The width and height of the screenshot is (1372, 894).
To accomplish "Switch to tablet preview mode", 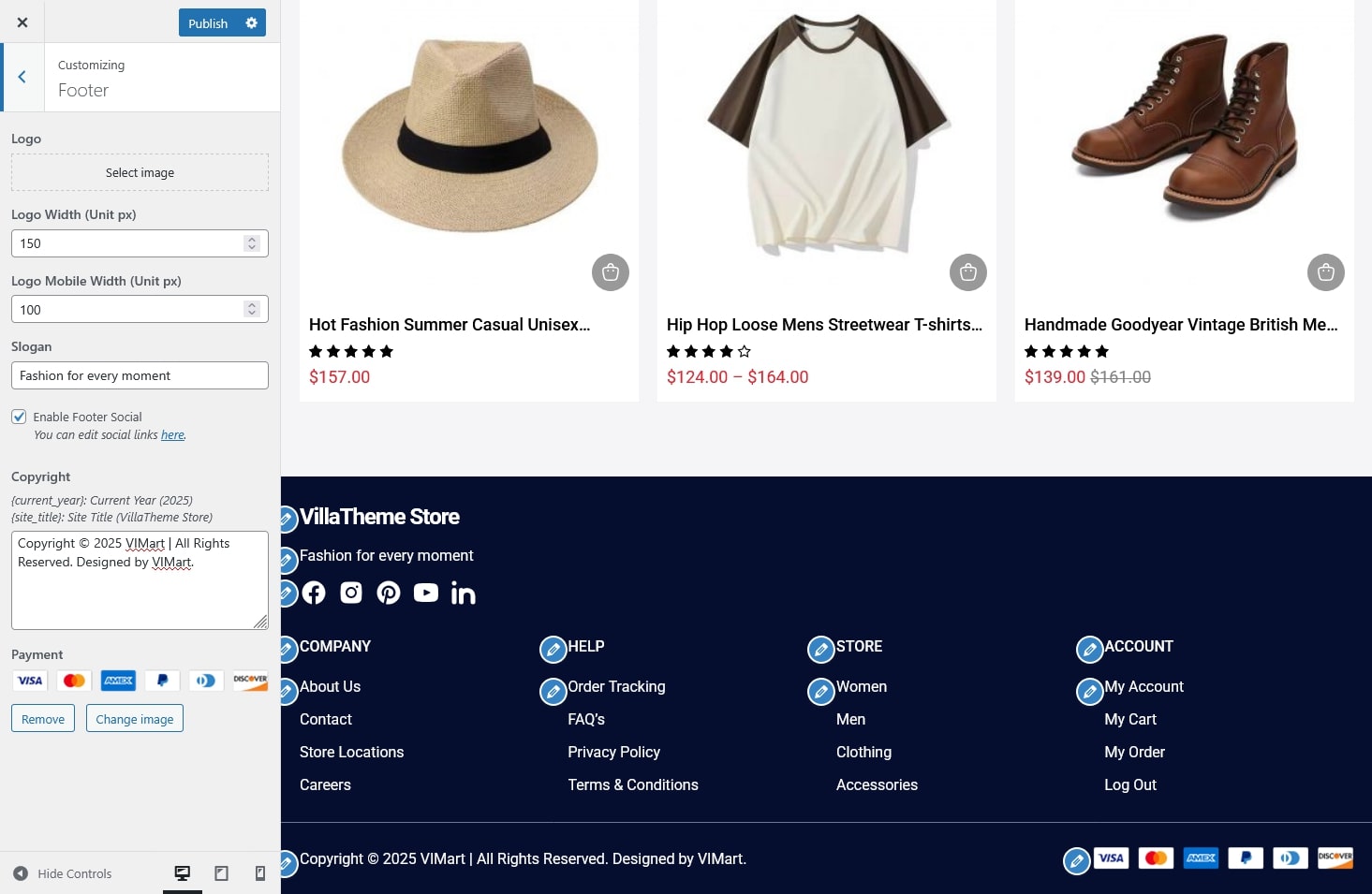I will 221,873.
